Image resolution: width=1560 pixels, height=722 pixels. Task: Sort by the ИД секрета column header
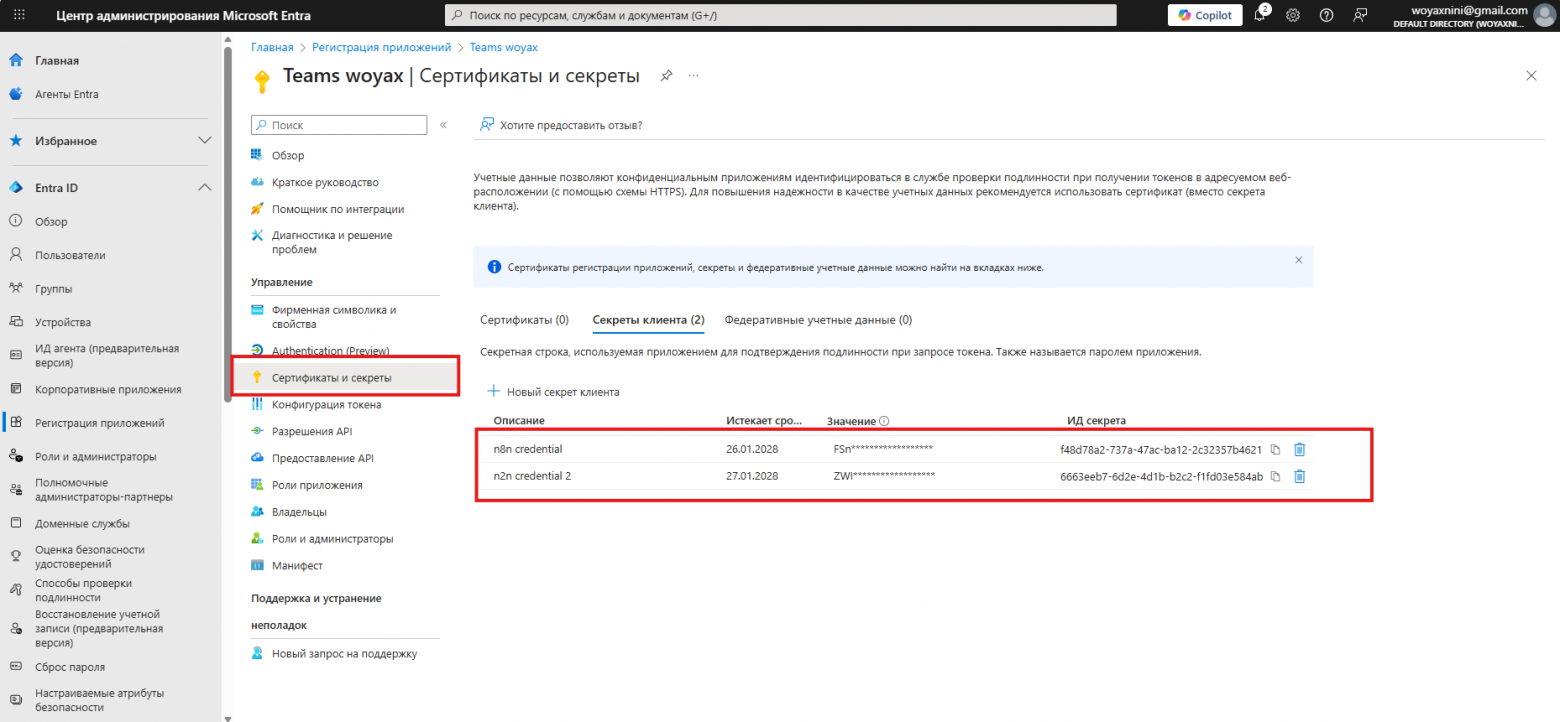point(1097,421)
